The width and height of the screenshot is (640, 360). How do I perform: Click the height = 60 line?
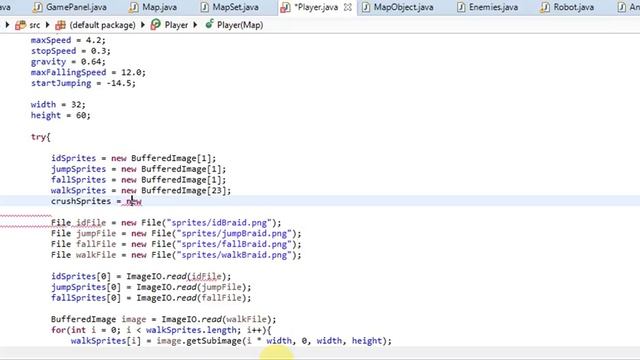(x=60, y=116)
